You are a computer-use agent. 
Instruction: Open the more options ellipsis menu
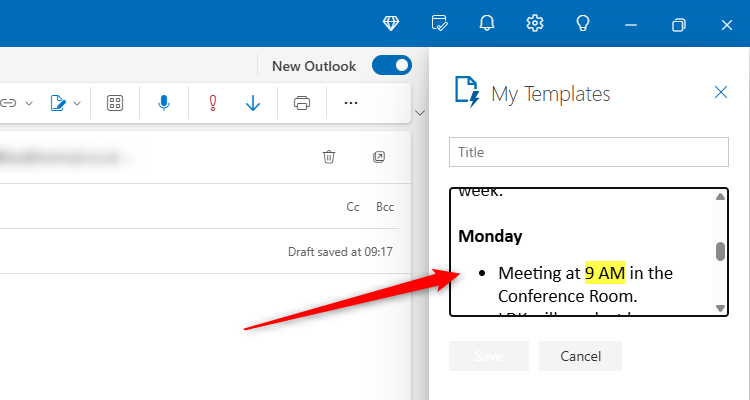tap(350, 102)
